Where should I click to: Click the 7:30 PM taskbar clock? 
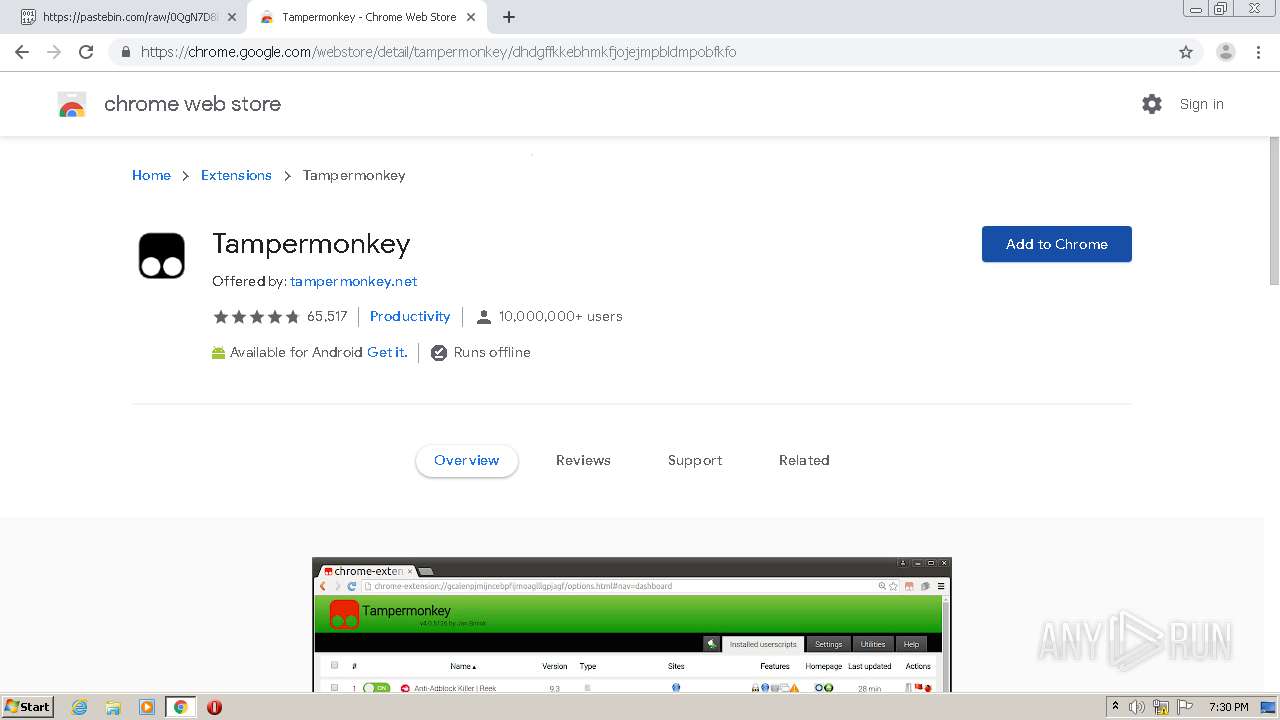[x=1228, y=707]
